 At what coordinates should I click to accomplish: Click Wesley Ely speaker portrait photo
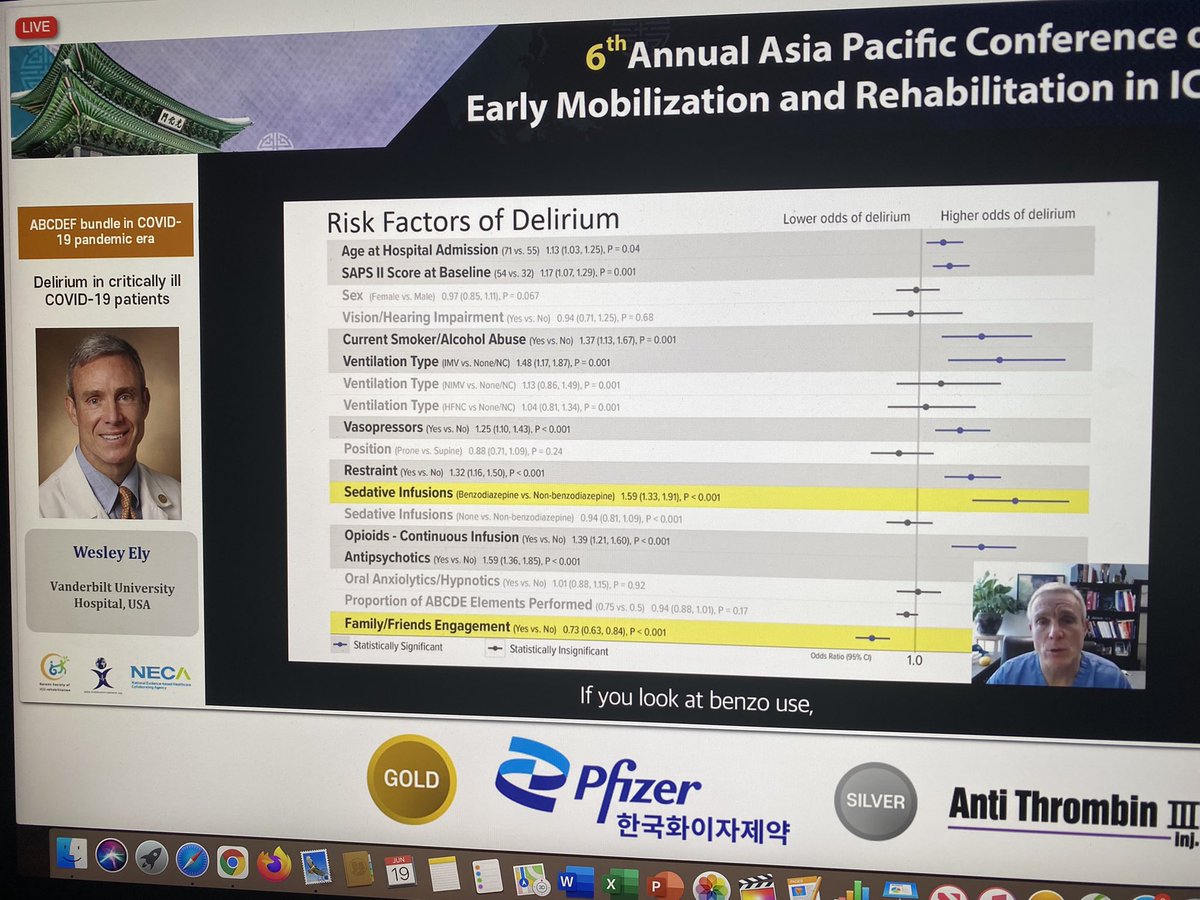tap(109, 423)
